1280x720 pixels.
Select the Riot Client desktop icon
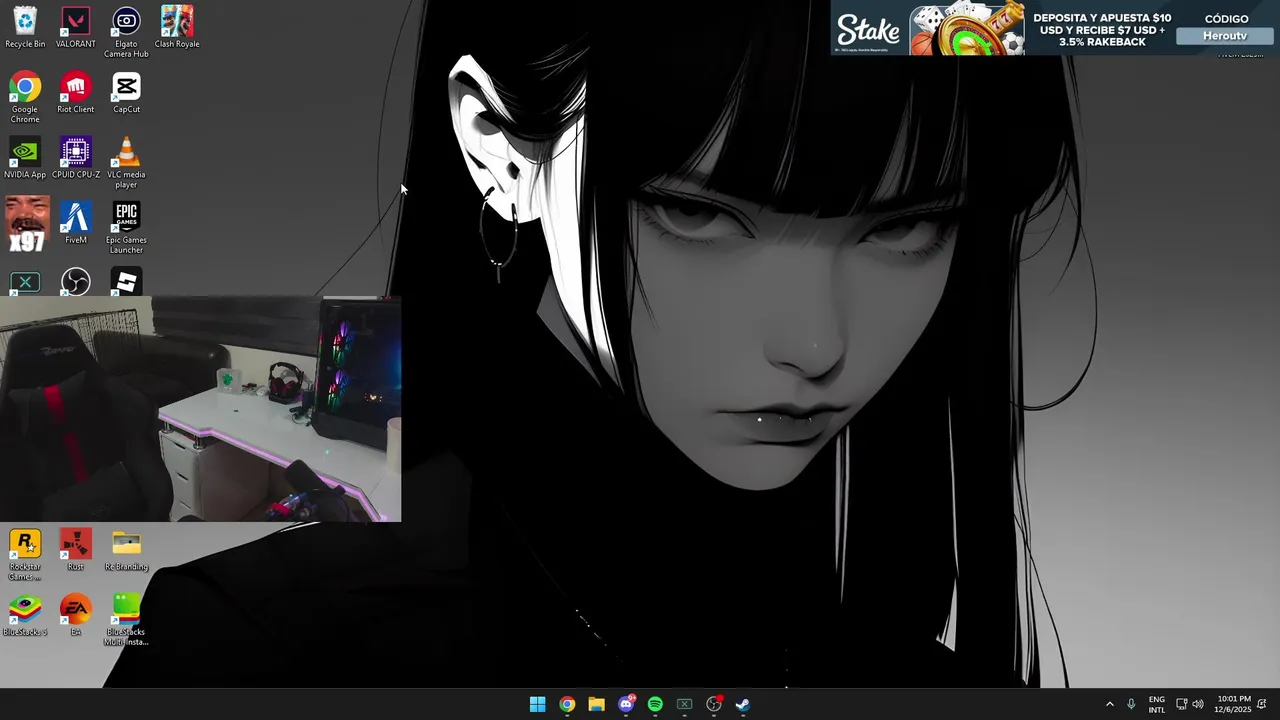pyautogui.click(x=76, y=93)
